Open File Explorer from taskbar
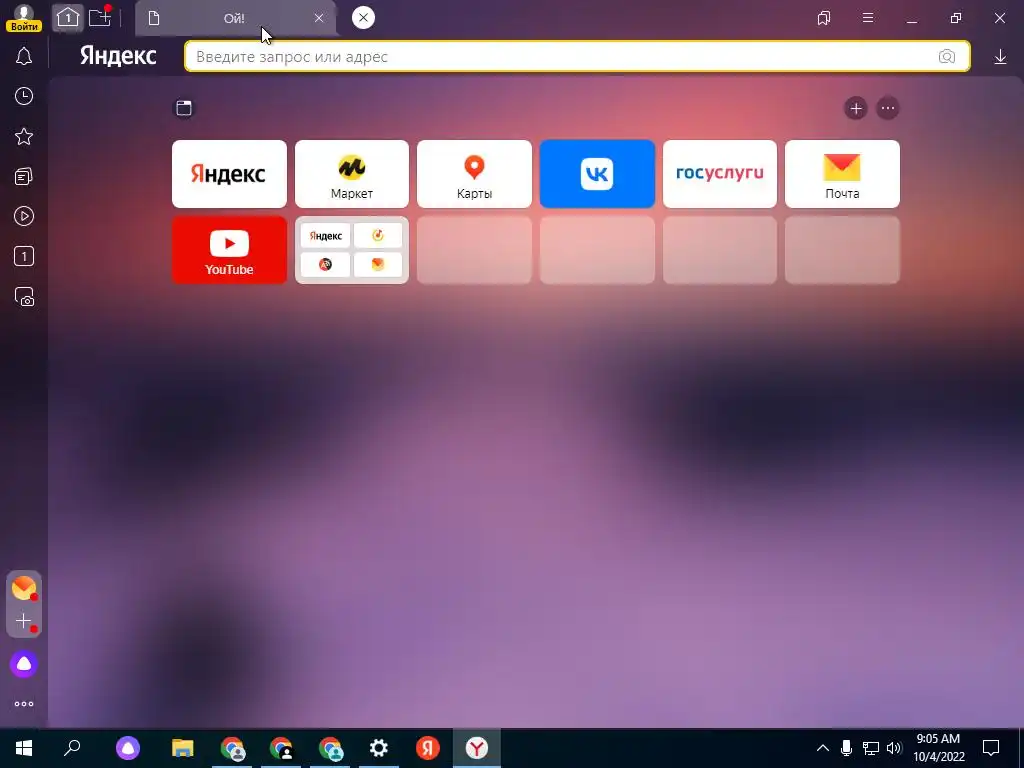This screenshot has width=1024, height=768. click(x=183, y=748)
